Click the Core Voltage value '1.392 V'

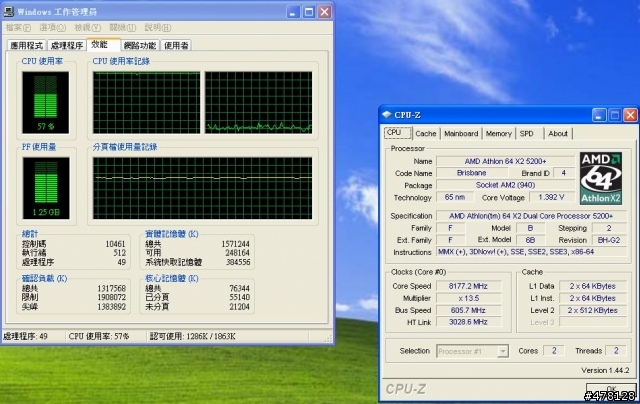[x=551, y=198]
